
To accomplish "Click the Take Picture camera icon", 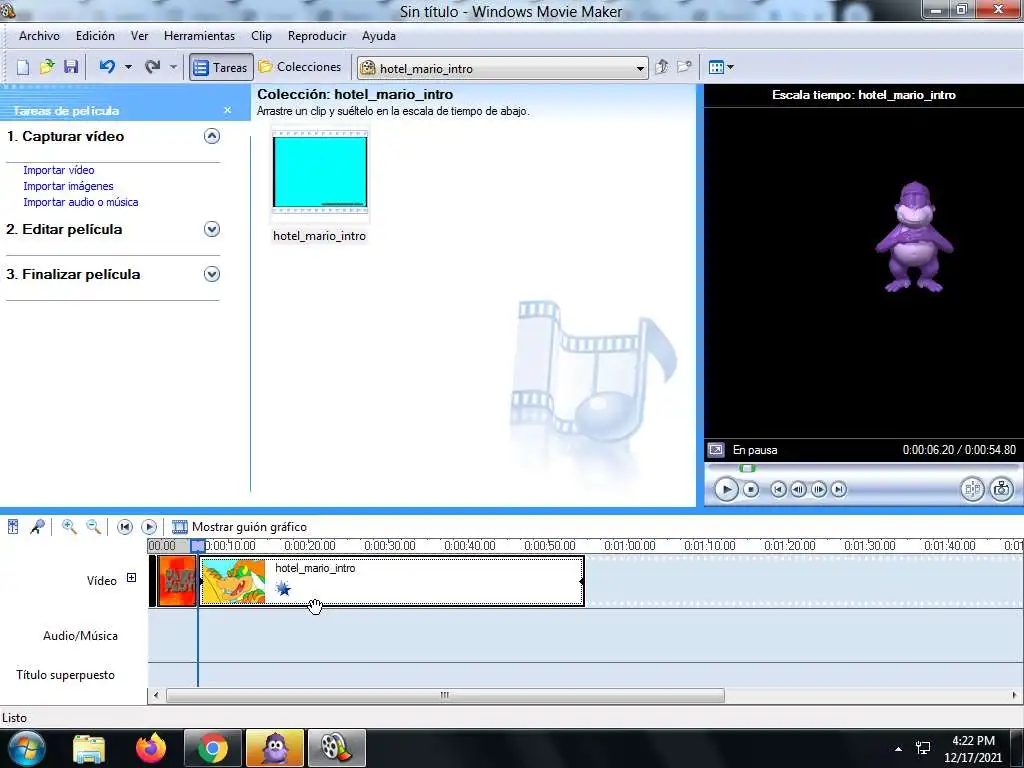I will (x=1001, y=489).
